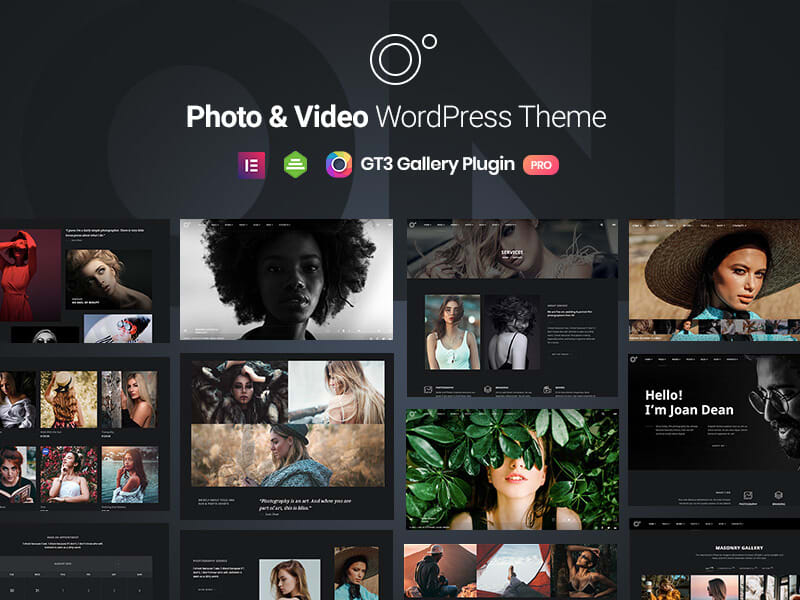The image size is (800, 600).
Task: Open the blonde portrait captioned thumbnail top left
Action: tap(109, 280)
